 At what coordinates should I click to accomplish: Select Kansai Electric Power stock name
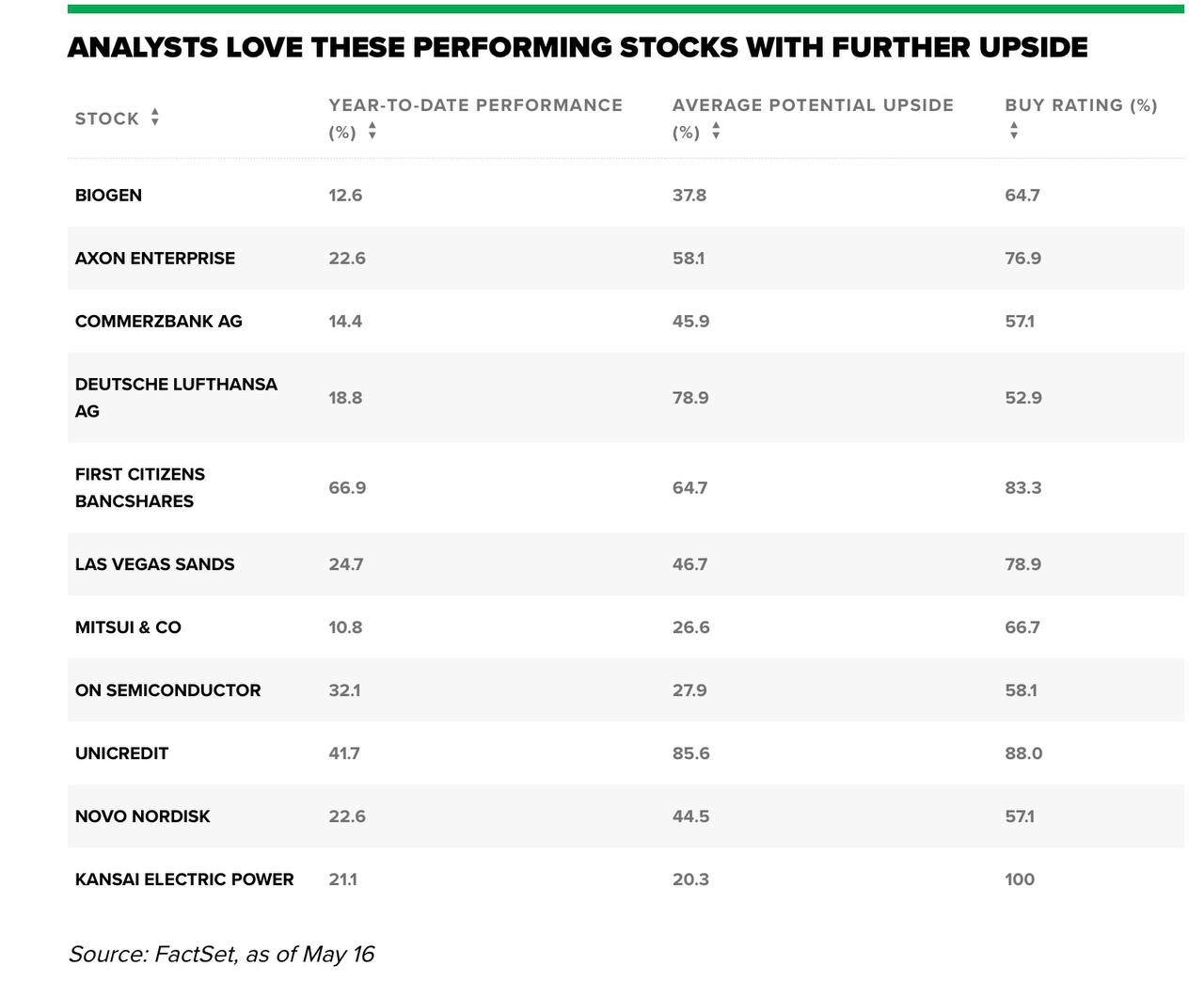click(184, 879)
